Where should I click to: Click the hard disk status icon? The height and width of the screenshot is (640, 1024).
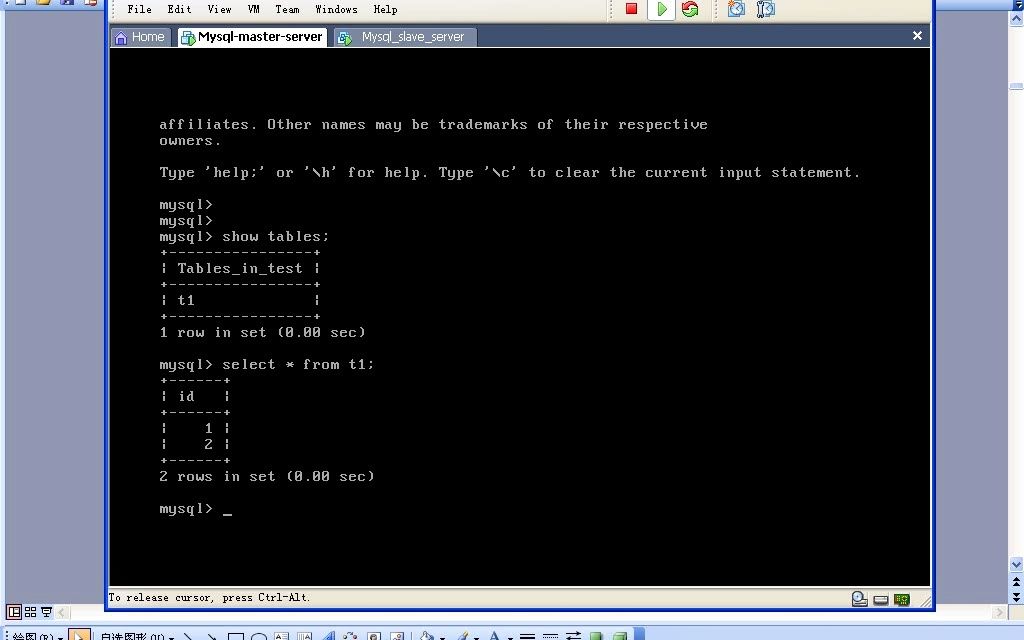click(859, 598)
